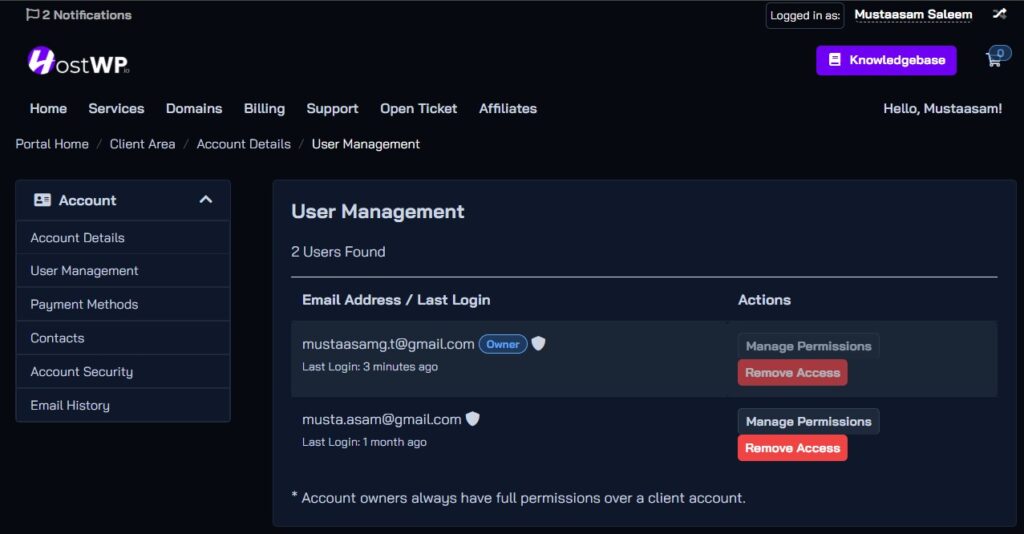Open the shopping cart icon
The image size is (1024, 534).
pyautogui.click(x=997, y=57)
